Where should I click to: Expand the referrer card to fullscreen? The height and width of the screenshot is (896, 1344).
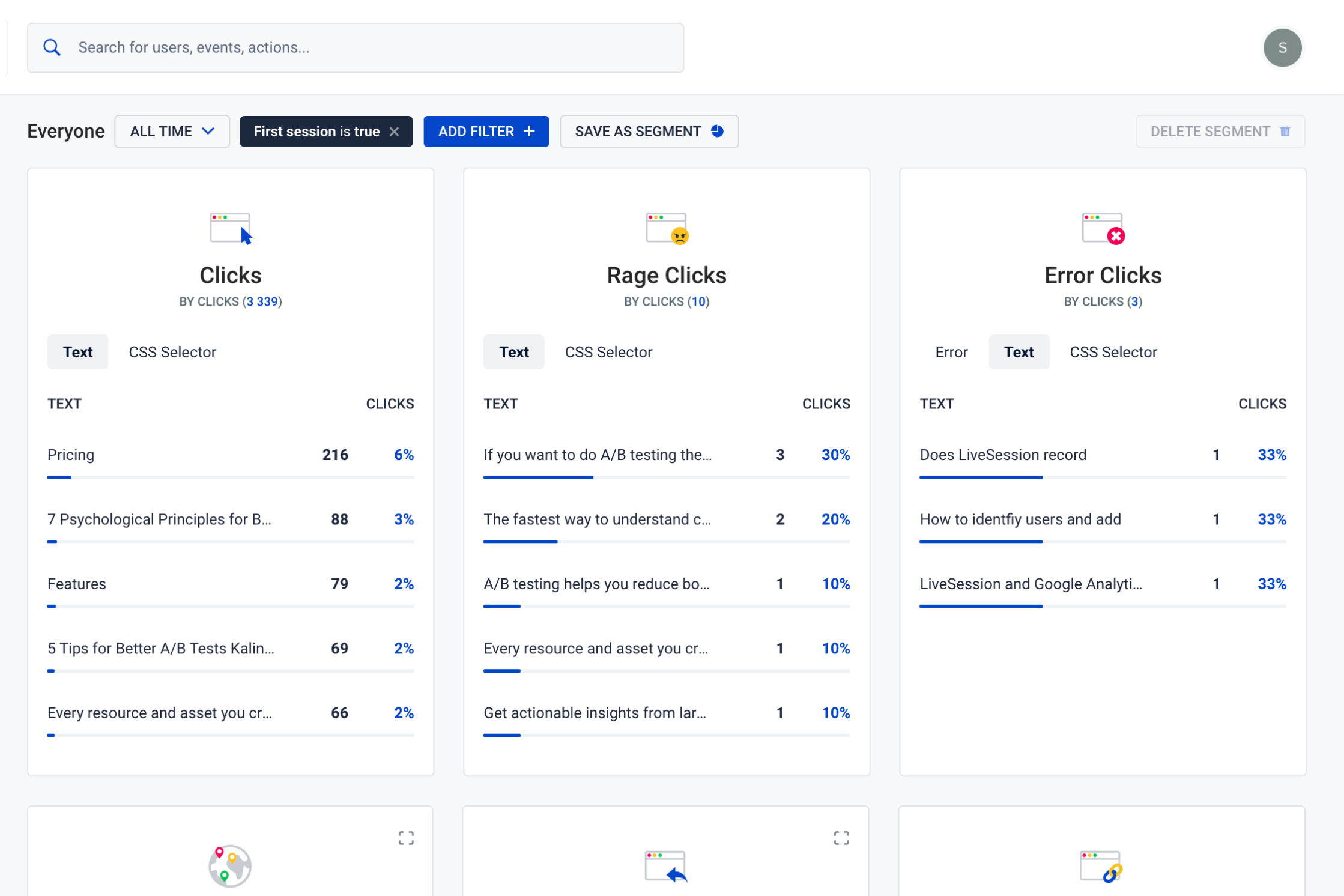841,838
